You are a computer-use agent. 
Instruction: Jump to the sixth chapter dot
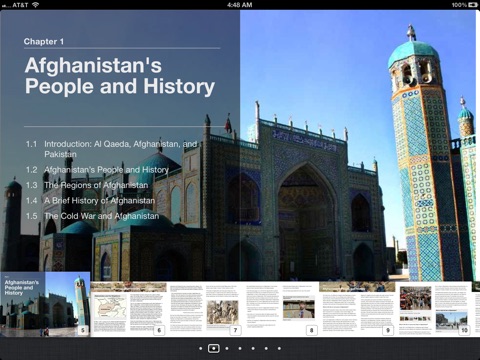pos(266,348)
